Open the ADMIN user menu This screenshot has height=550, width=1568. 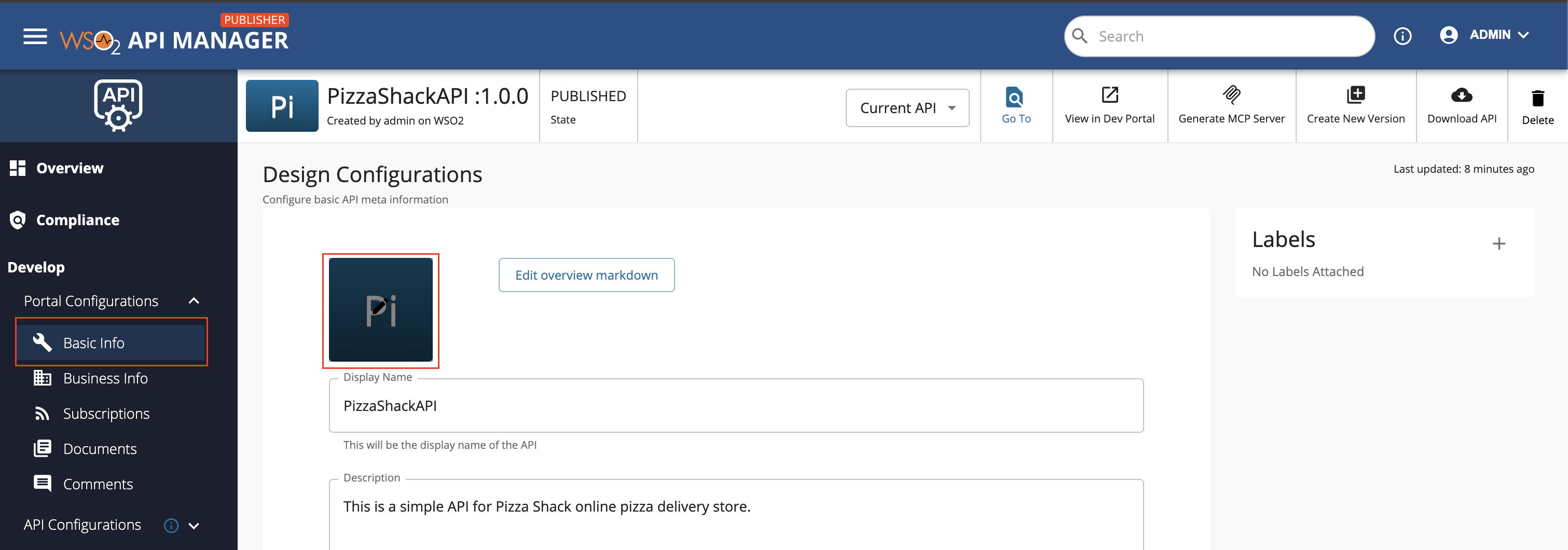(x=1484, y=35)
